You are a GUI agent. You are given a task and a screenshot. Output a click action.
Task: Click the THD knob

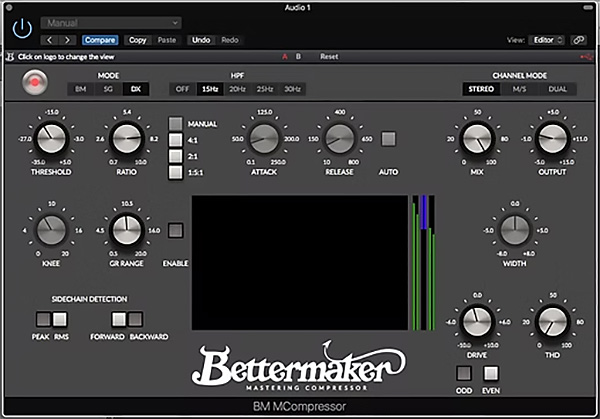[553, 322]
